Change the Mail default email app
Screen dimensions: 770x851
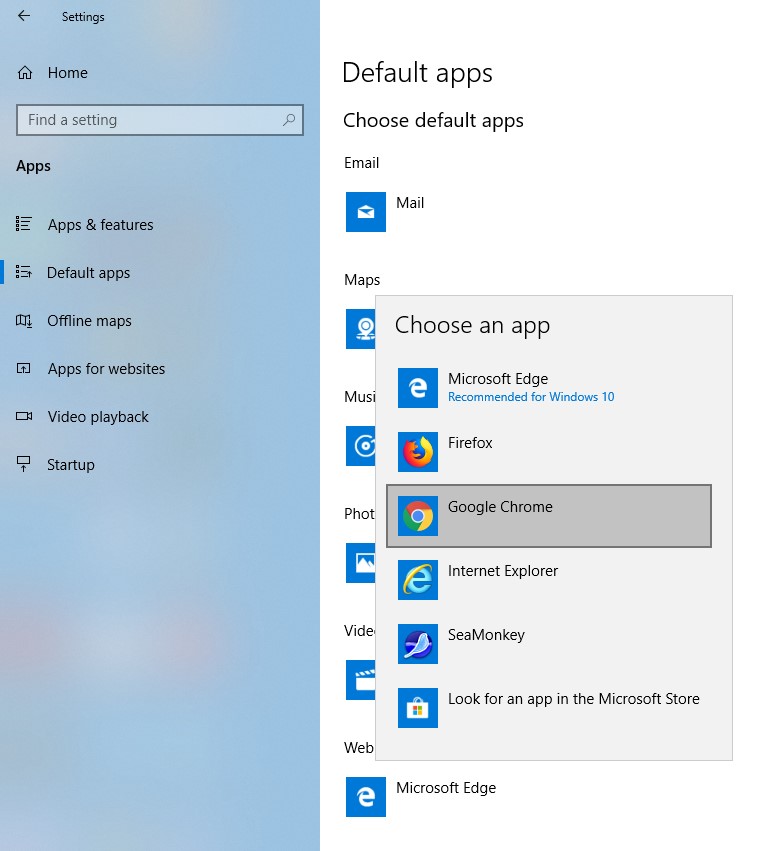pyautogui.click(x=410, y=203)
